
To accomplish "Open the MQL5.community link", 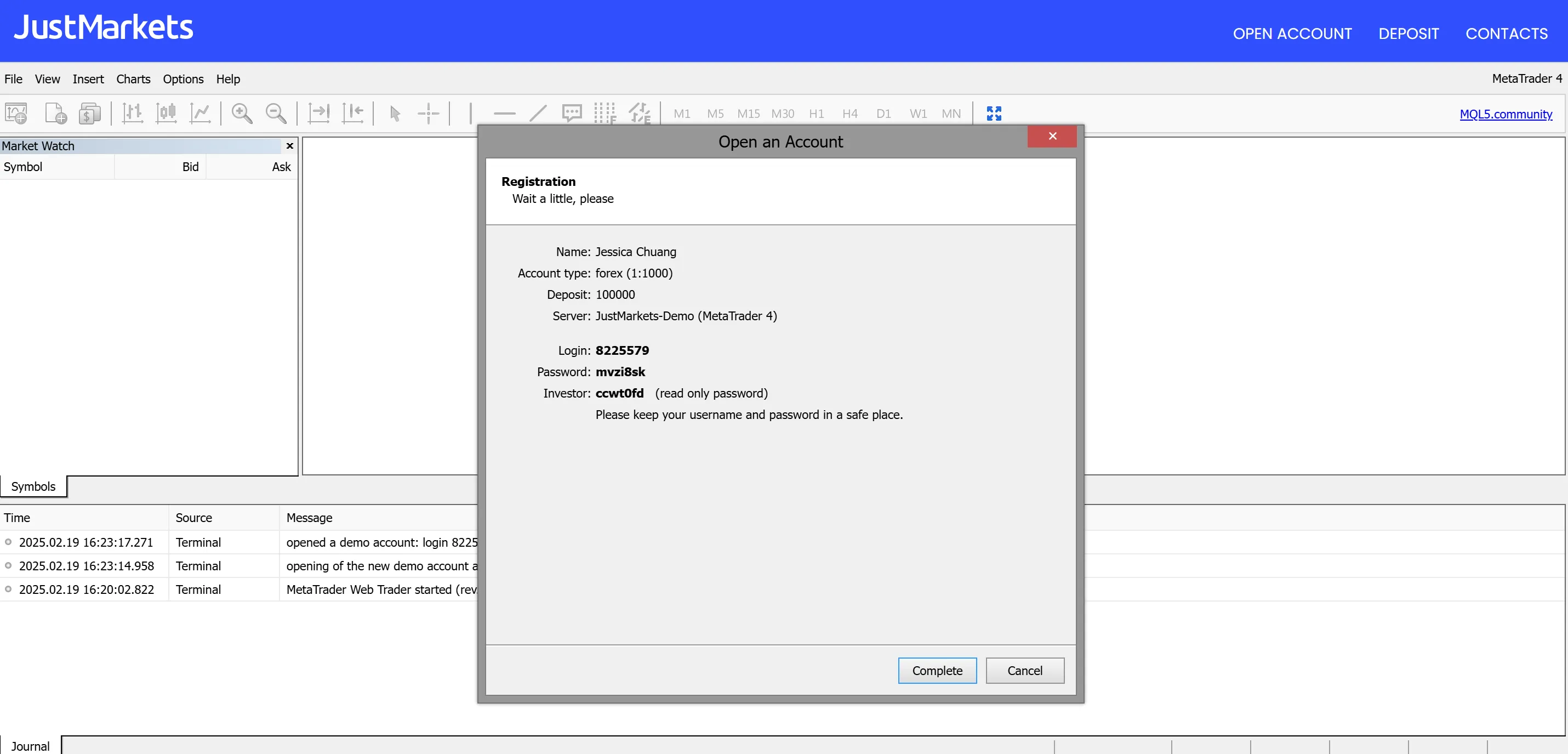I will [x=1506, y=114].
